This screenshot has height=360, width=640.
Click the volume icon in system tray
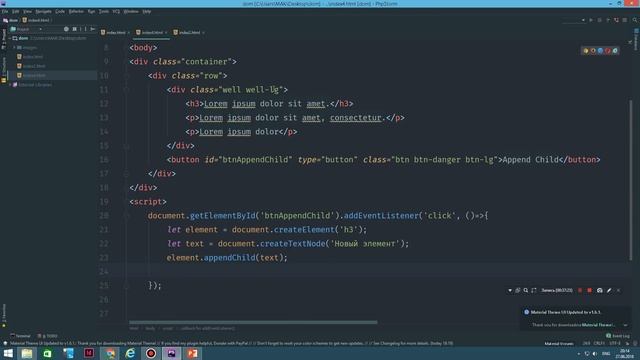coord(595,353)
